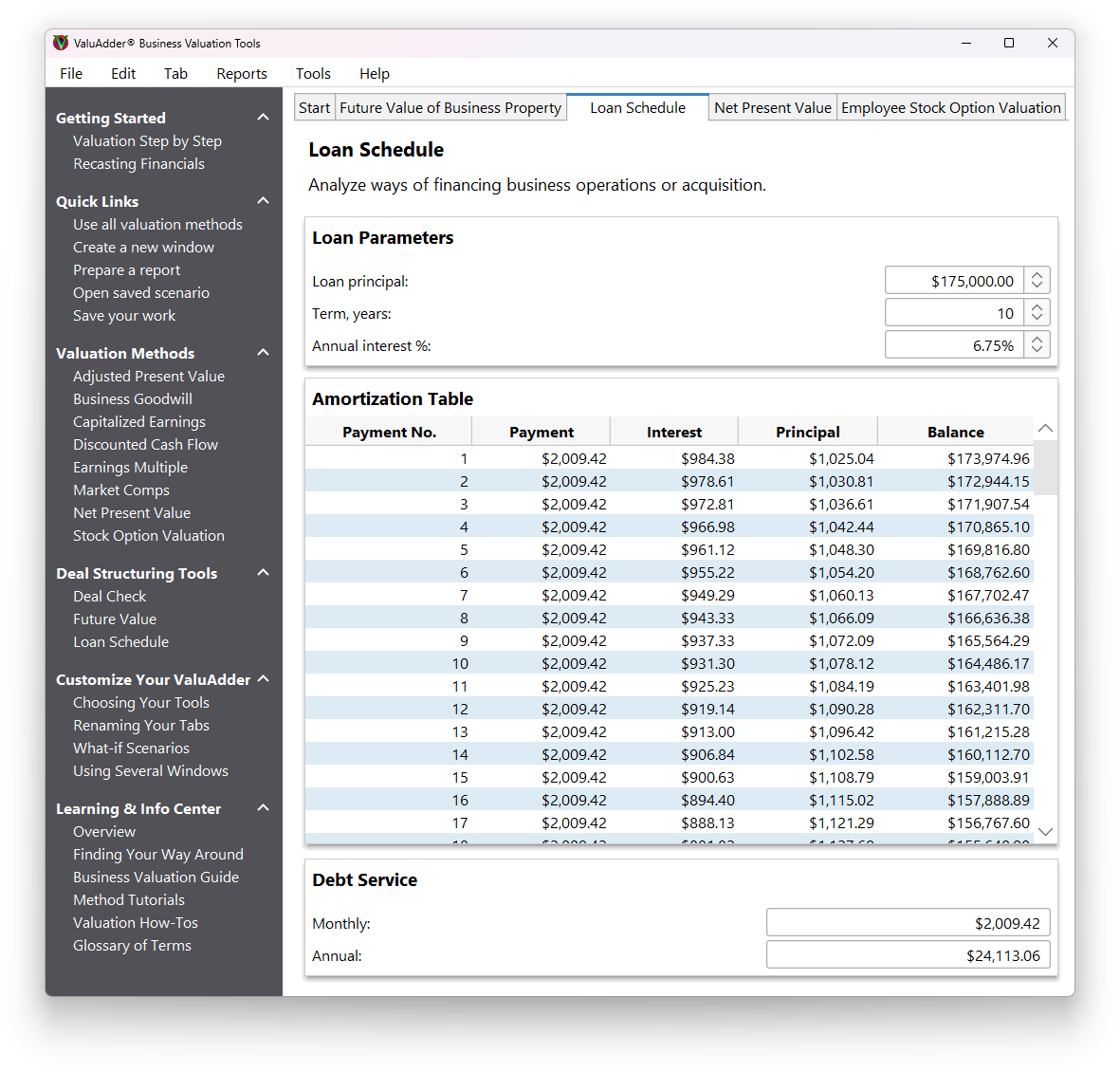Open Earnings Multiple method
The width and height of the screenshot is (1120, 1072).
(131, 468)
